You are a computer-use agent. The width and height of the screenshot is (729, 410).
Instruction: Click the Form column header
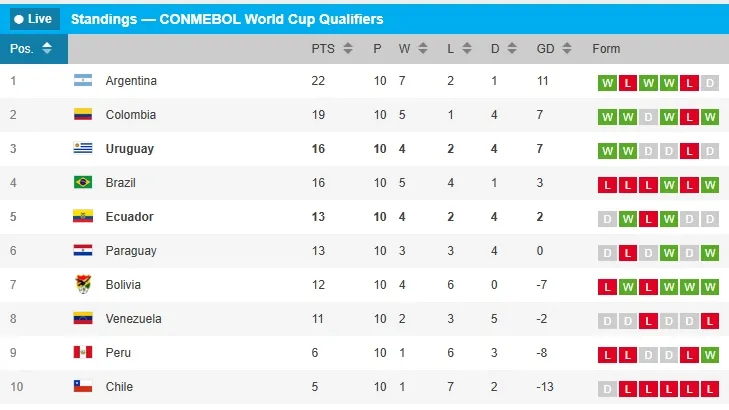(606, 49)
